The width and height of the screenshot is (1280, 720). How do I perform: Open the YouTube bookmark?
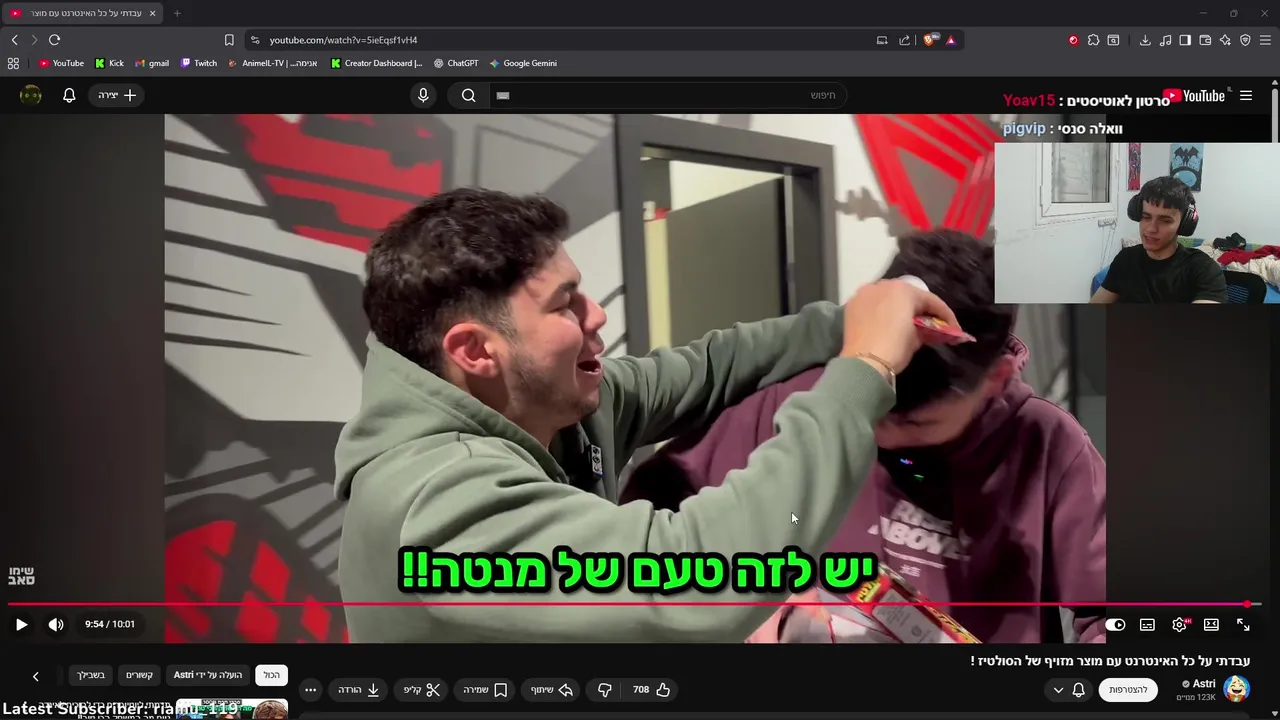[x=61, y=63]
